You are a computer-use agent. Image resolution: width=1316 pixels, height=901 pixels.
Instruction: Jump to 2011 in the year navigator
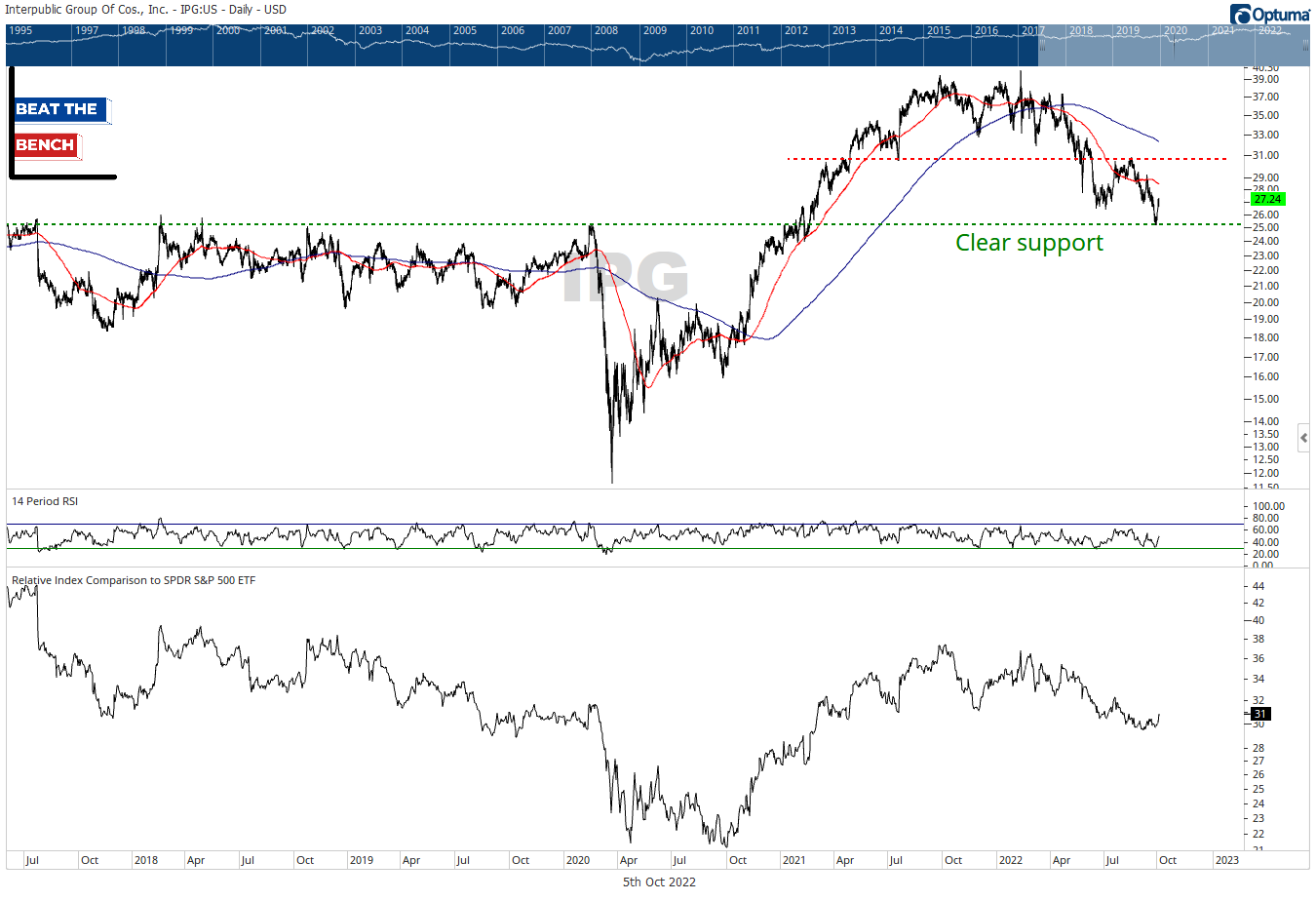[749, 30]
